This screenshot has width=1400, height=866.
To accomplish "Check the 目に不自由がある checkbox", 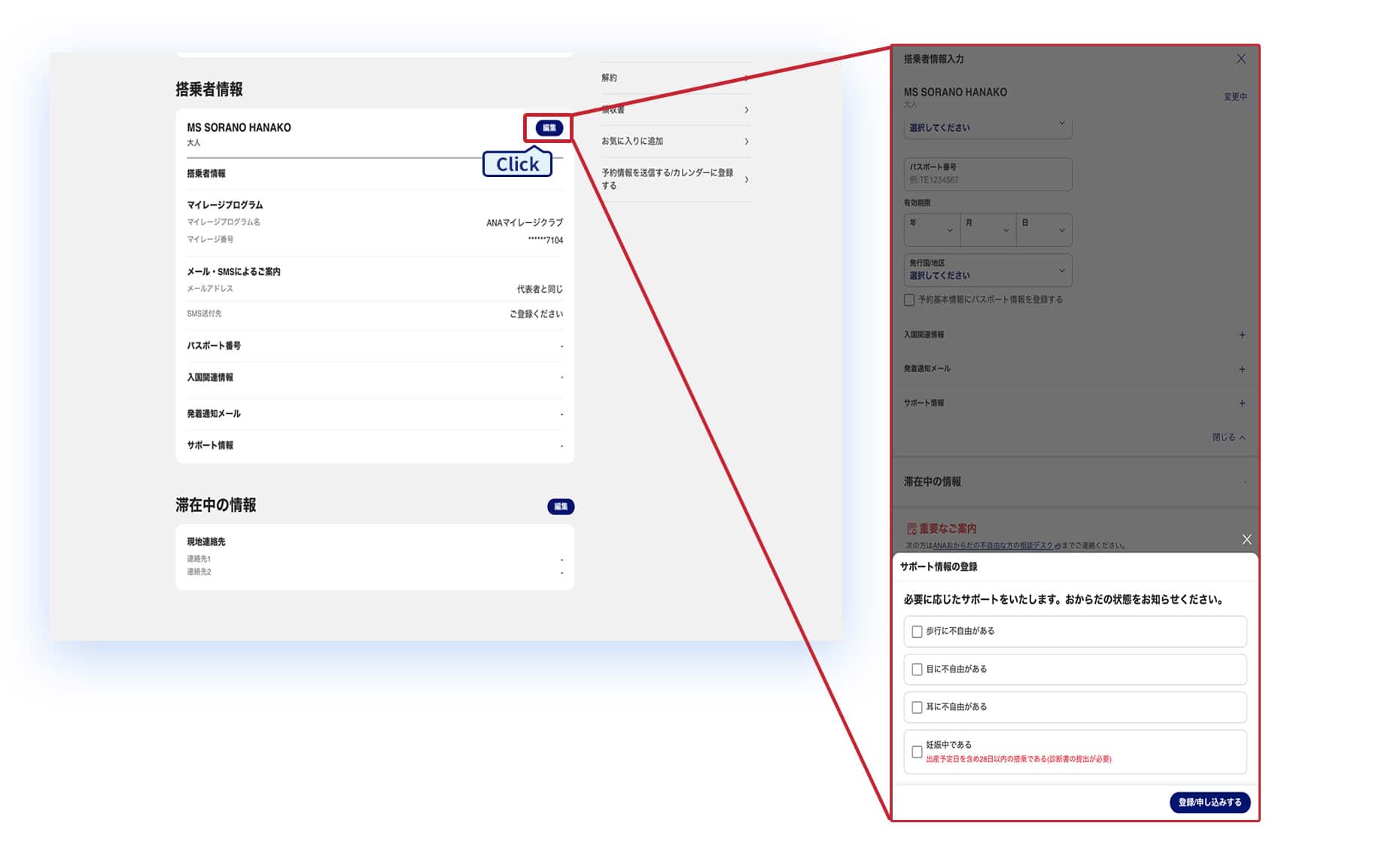I will point(917,669).
